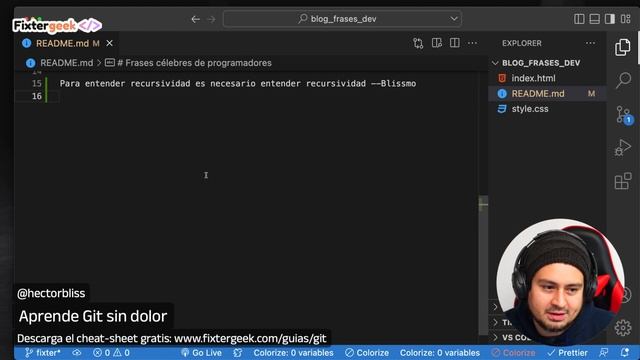The height and width of the screenshot is (360, 640).
Task: Open the Extensions activity bar icon
Action: point(623,181)
